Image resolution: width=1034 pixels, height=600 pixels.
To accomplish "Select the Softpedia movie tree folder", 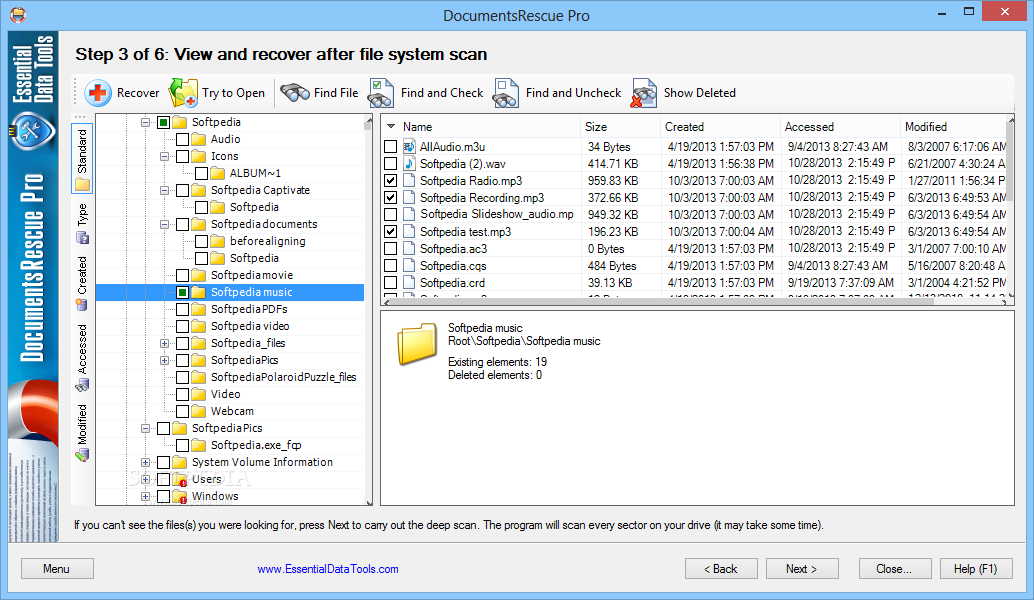I will (252, 275).
